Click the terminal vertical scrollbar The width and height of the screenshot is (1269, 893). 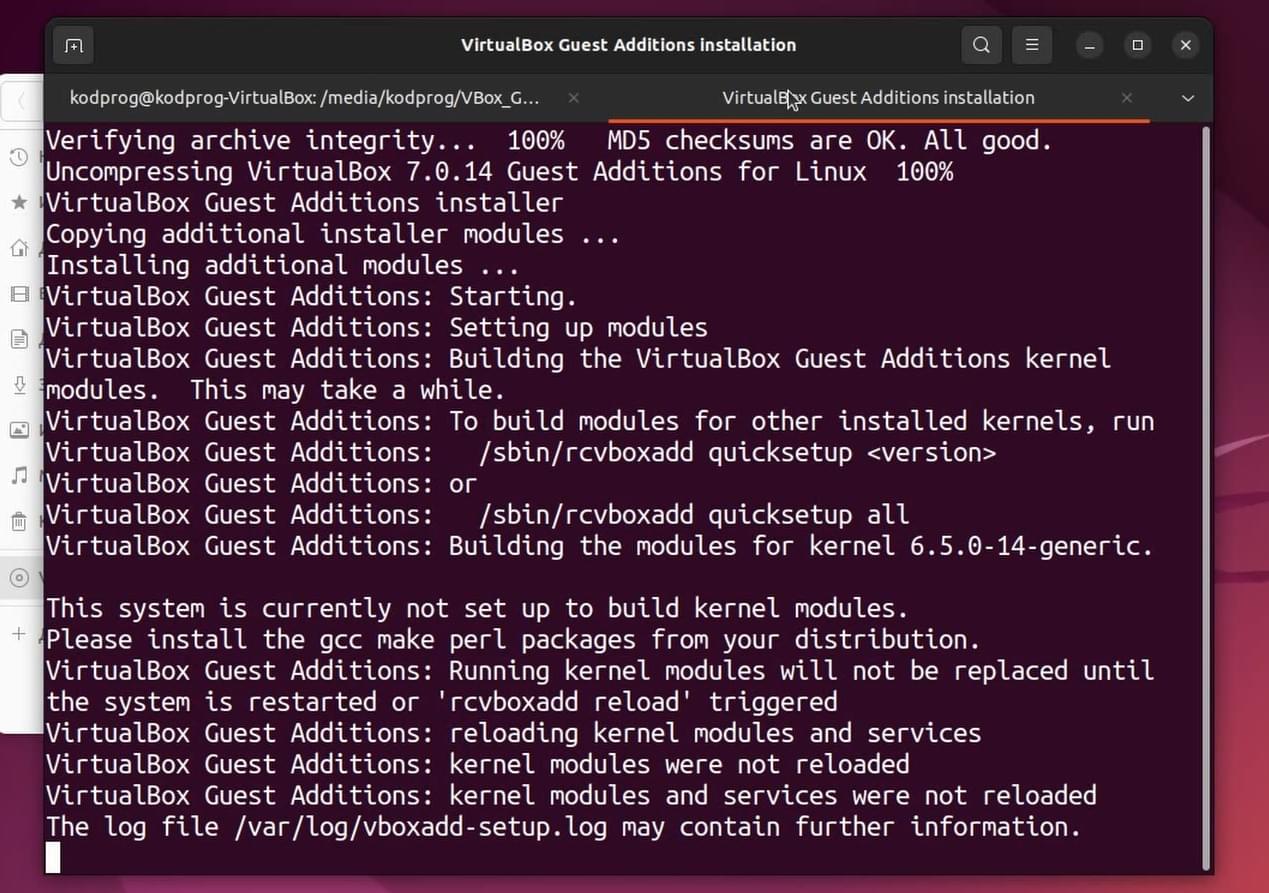pos(1206,498)
